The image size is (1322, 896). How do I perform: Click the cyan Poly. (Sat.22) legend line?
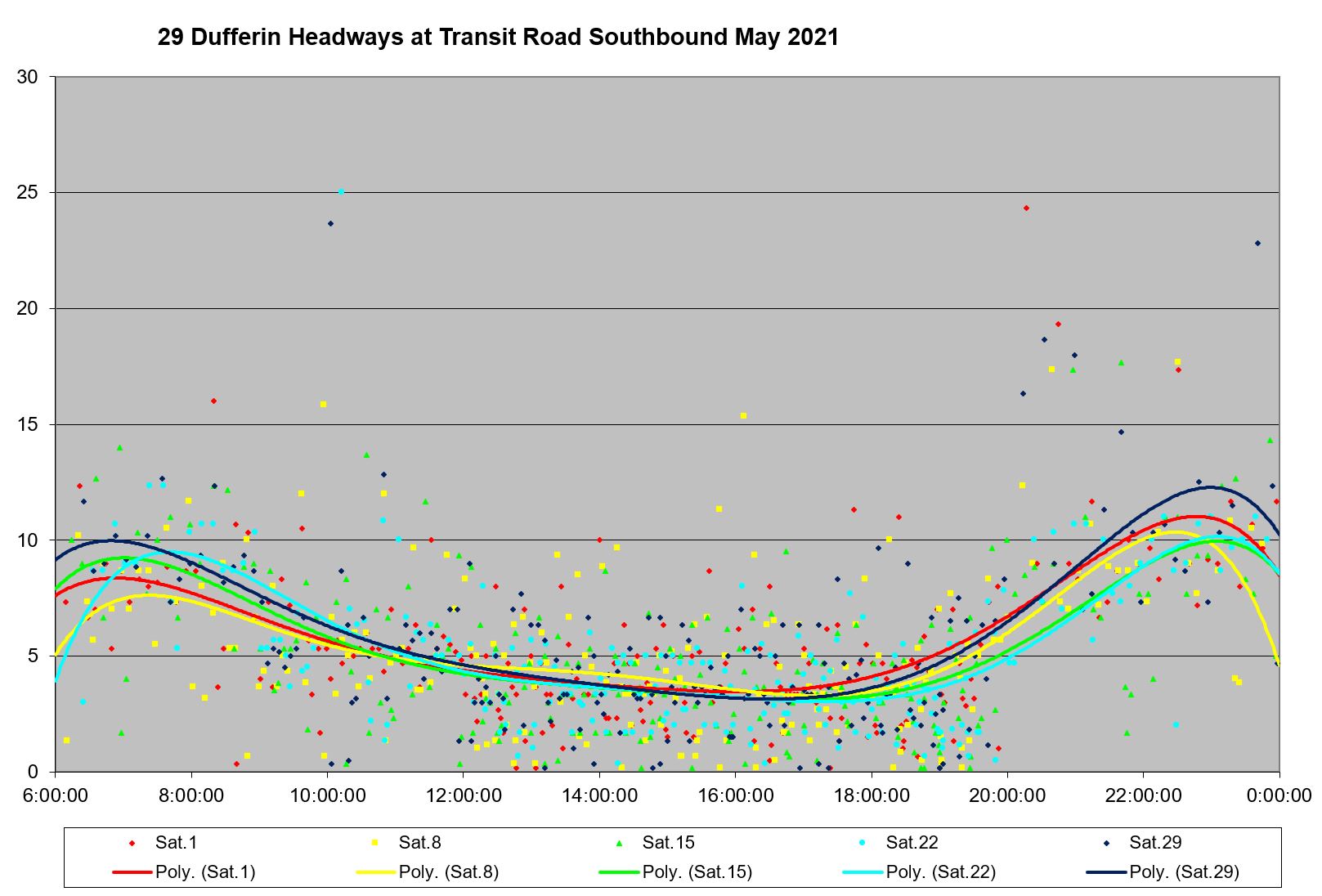point(863,872)
